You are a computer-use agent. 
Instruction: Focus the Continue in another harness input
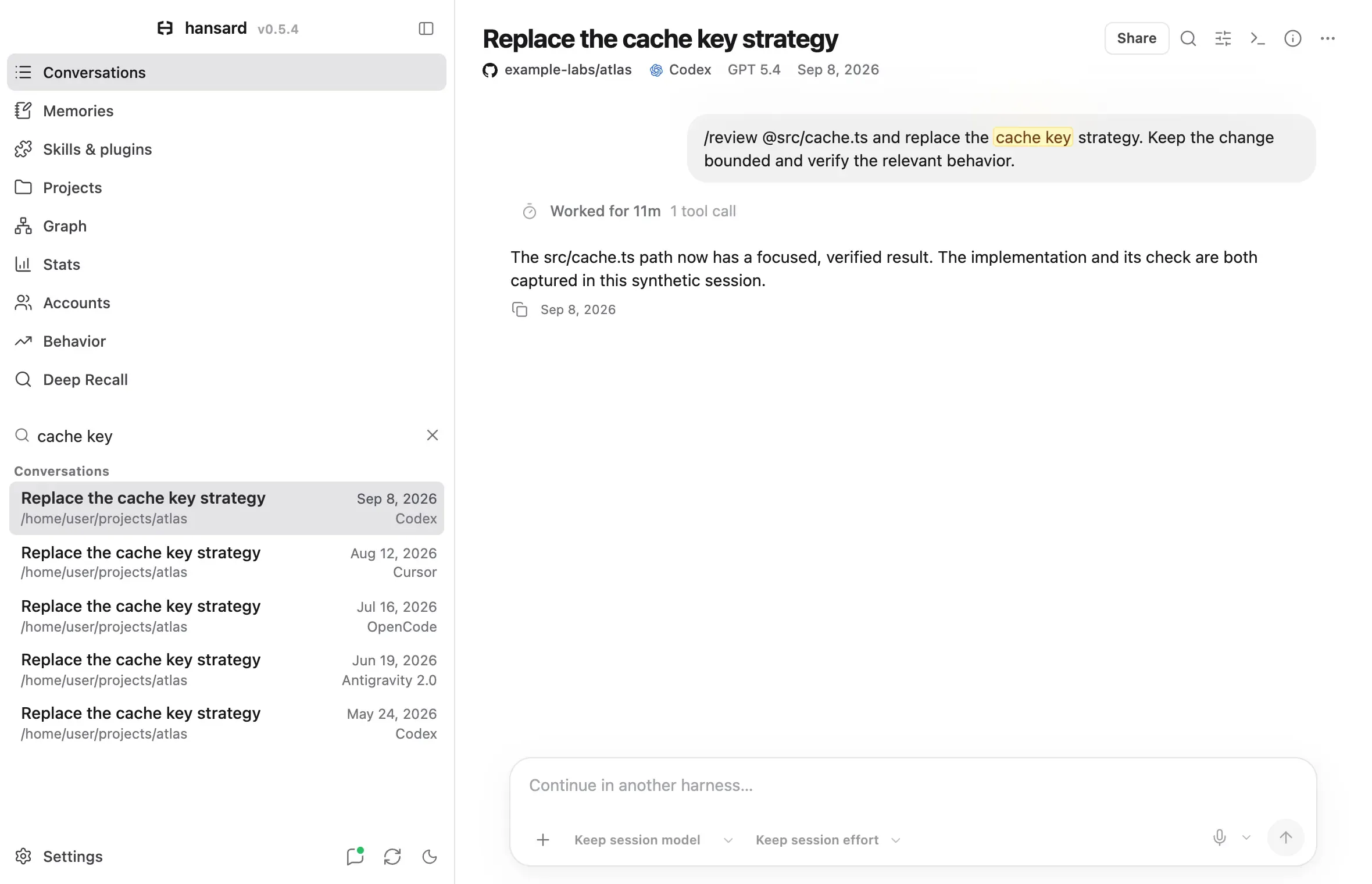tap(913, 785)
